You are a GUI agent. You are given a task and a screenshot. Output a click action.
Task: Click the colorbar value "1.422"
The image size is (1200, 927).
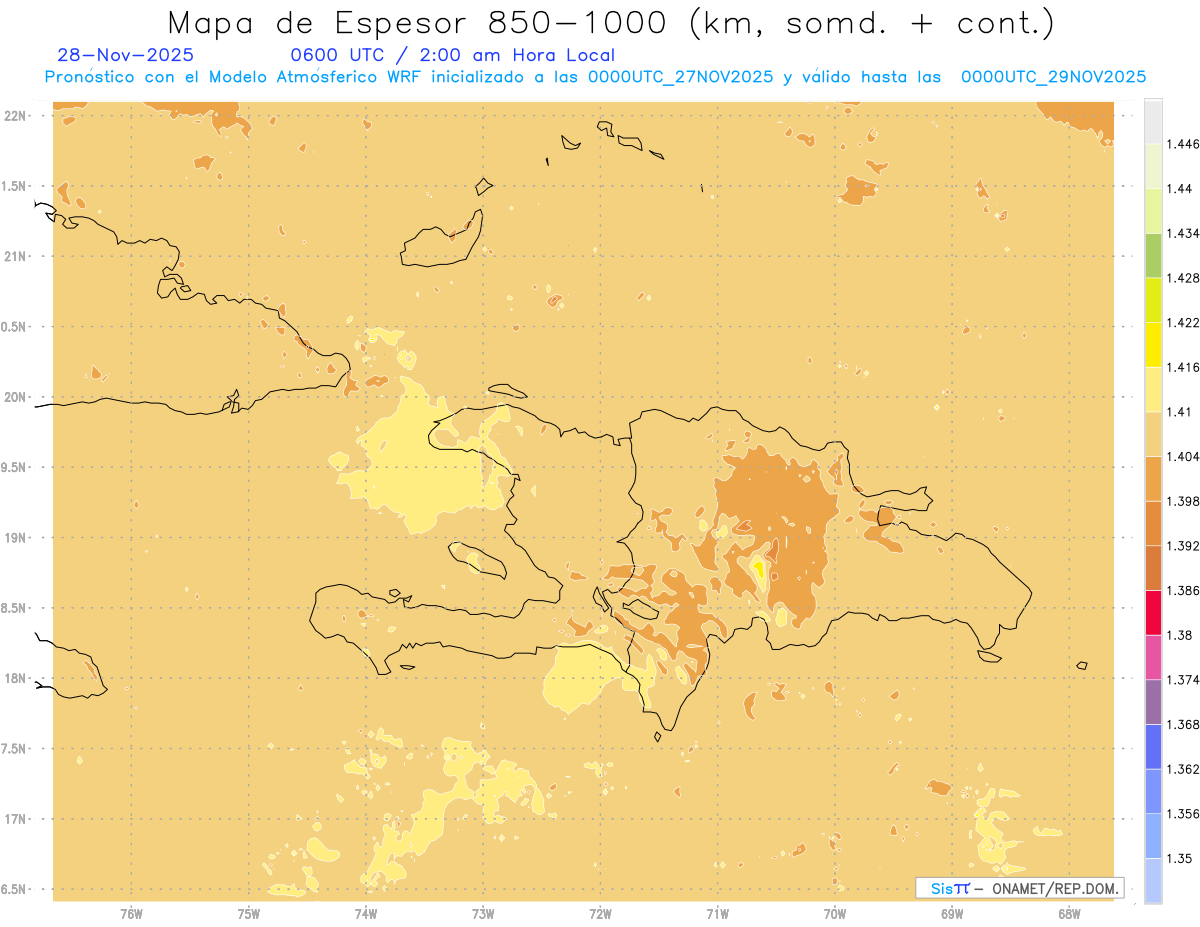click(1182, 322)
